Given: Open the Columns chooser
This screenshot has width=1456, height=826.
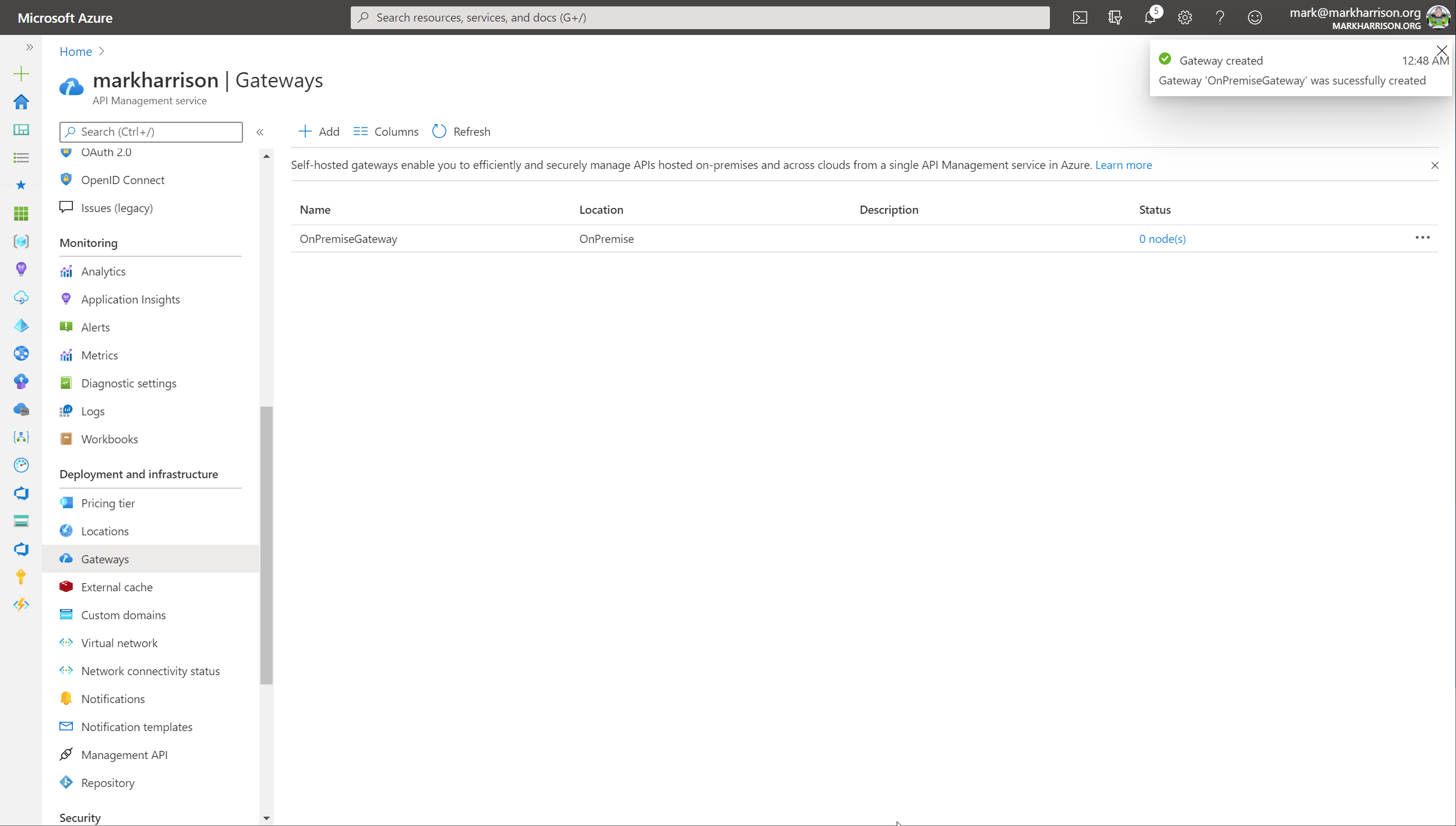Looking at the screenshot, I should 386,132.
